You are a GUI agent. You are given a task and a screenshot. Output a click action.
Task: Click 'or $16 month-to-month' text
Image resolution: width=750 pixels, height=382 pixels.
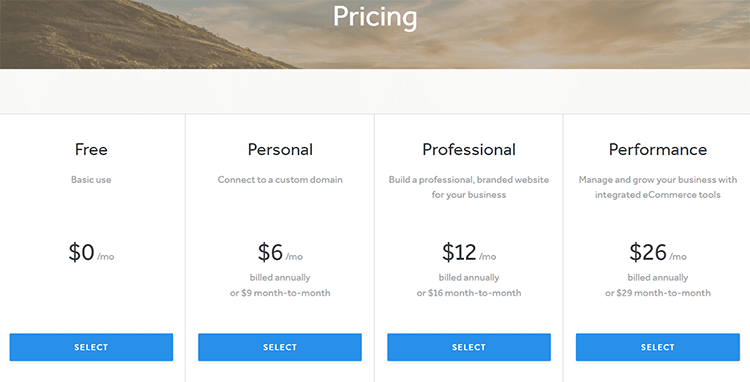pyautogui.click(x=469, y=293)
